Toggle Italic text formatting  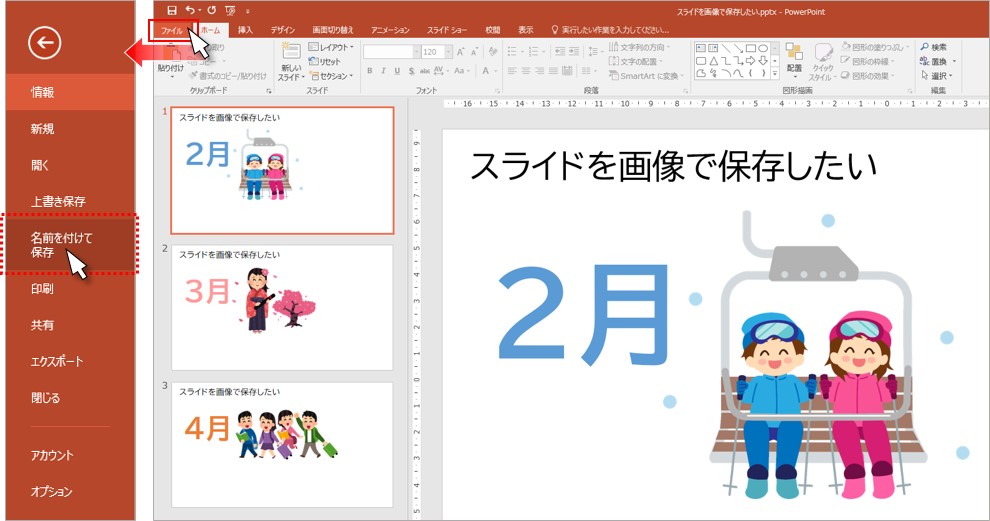383,71
